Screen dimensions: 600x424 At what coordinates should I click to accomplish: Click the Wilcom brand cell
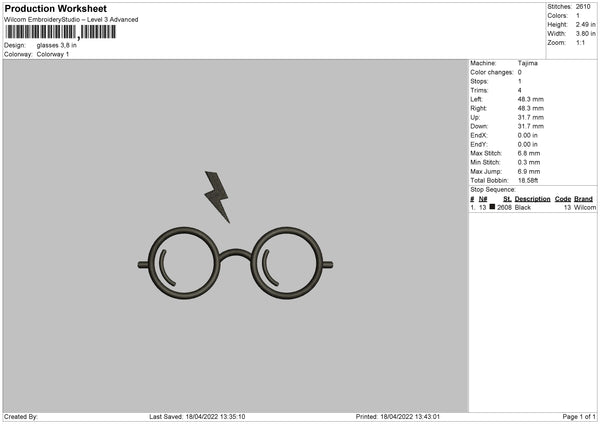click(585, 207)
